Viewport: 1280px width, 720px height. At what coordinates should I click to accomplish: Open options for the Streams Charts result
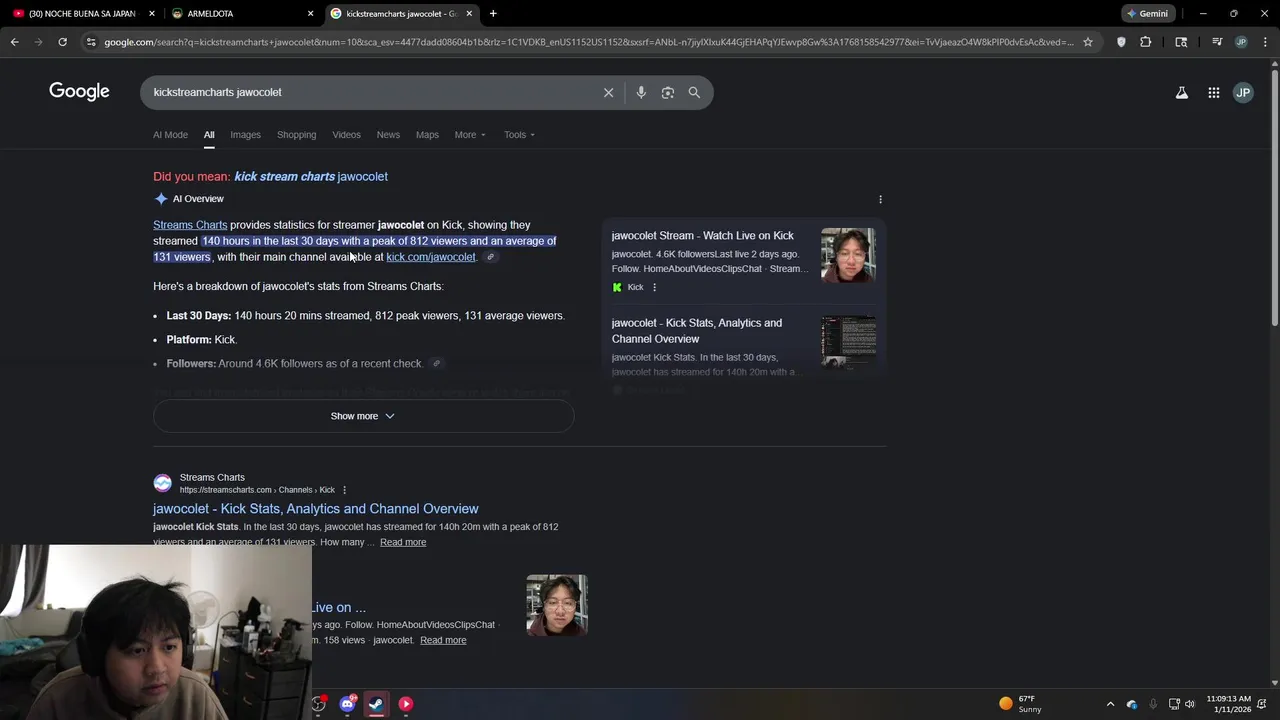[x=344, y=490]
